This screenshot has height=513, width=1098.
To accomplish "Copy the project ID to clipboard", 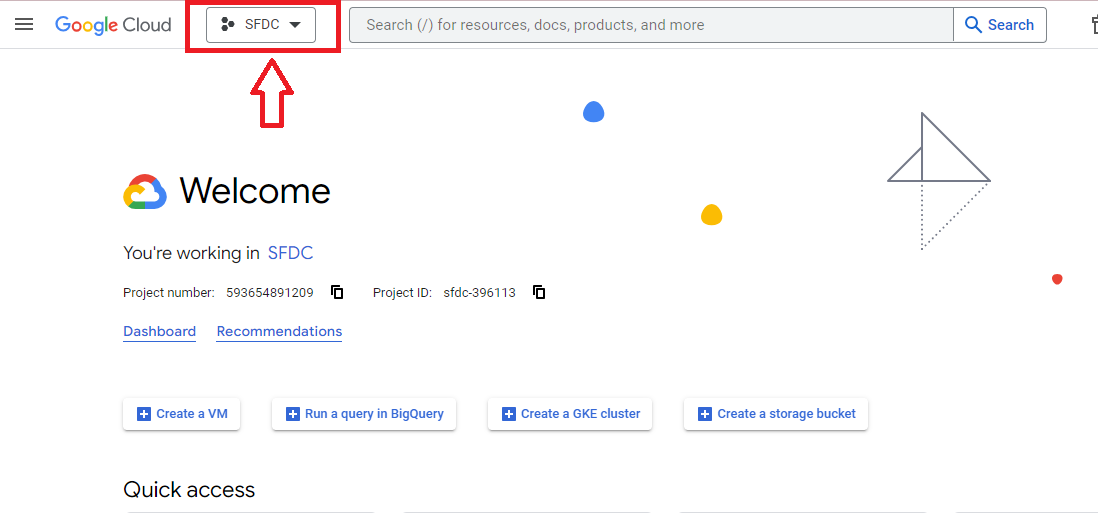I will point(538,292).
